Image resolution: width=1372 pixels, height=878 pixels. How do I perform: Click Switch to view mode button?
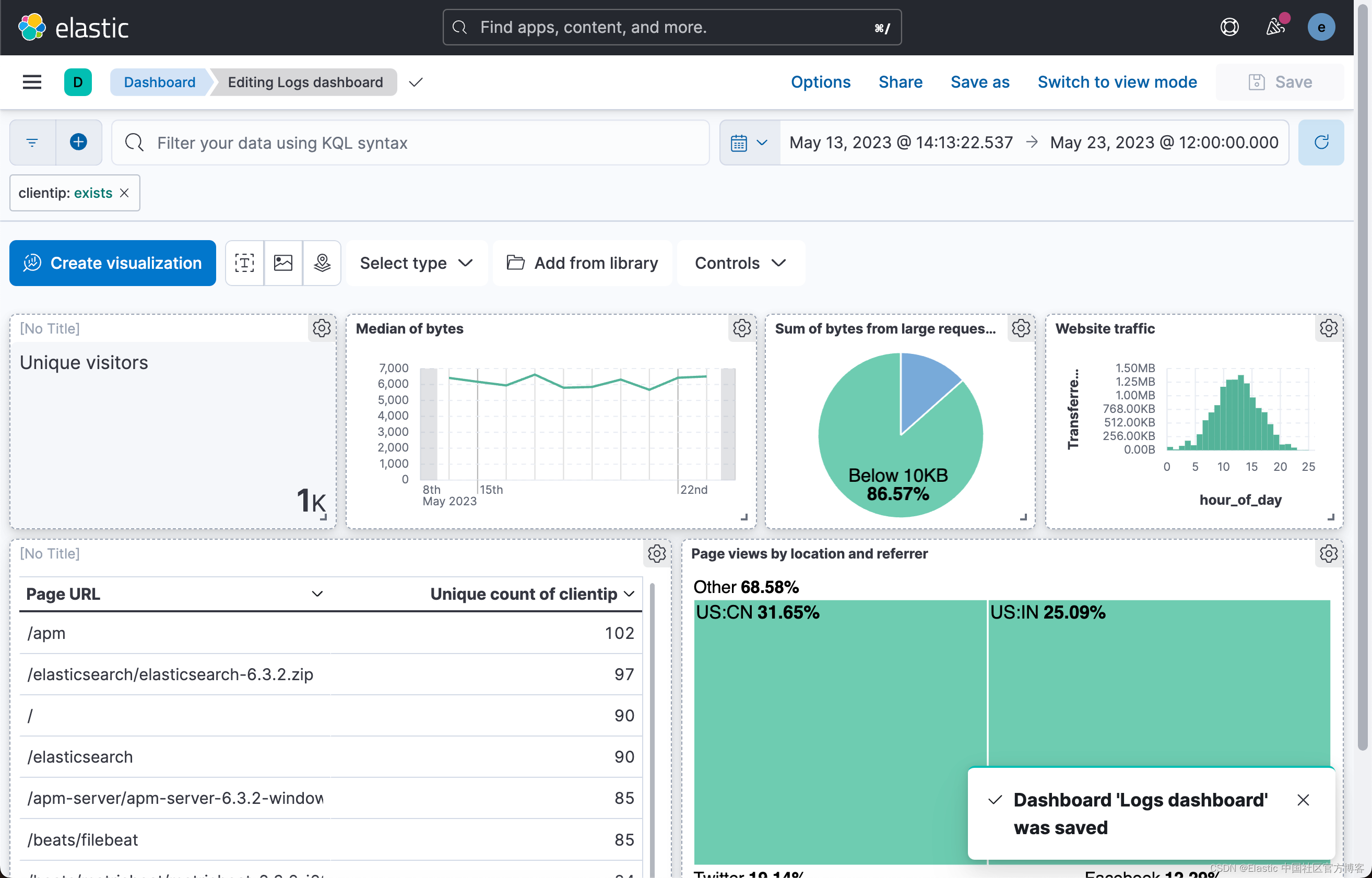pos(1117,81)
